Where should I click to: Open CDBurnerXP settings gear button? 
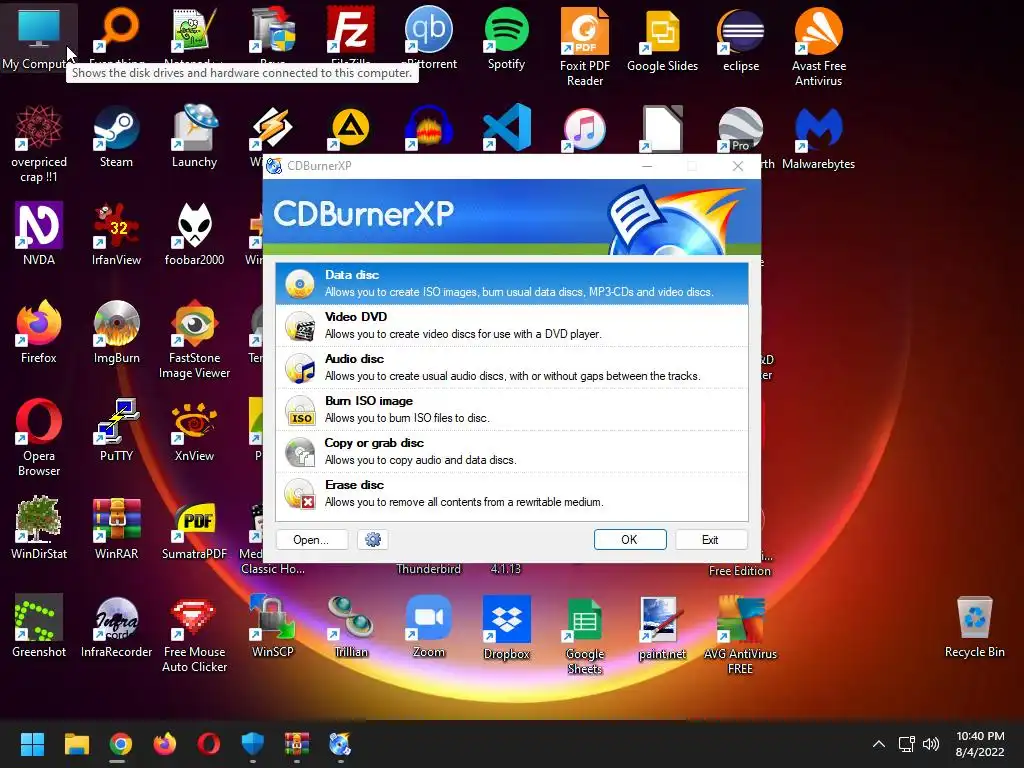coord(373,539)
